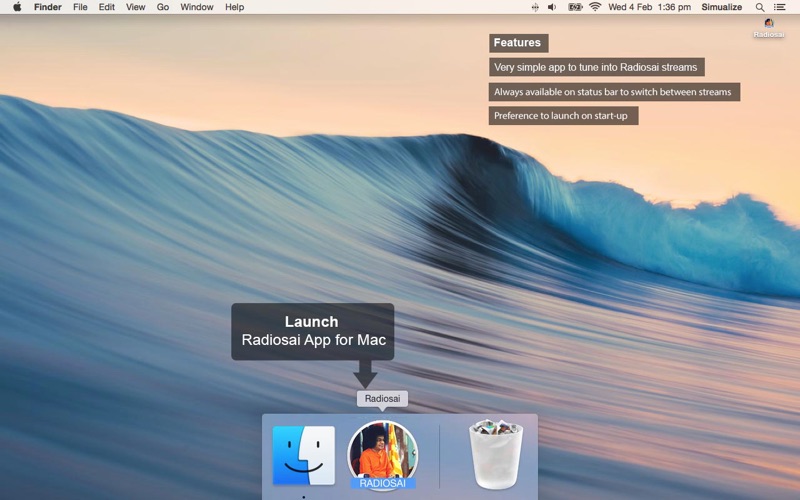Open Spotlight search magnifier icon
This screenshot has width=800, height=500.
[x=760, y=7]
